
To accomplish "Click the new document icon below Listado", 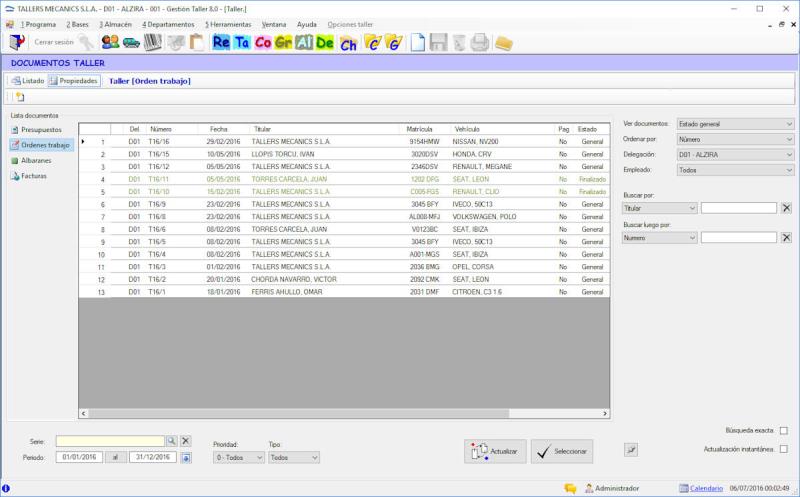I will pyautogui.click(x=20, y=96).
